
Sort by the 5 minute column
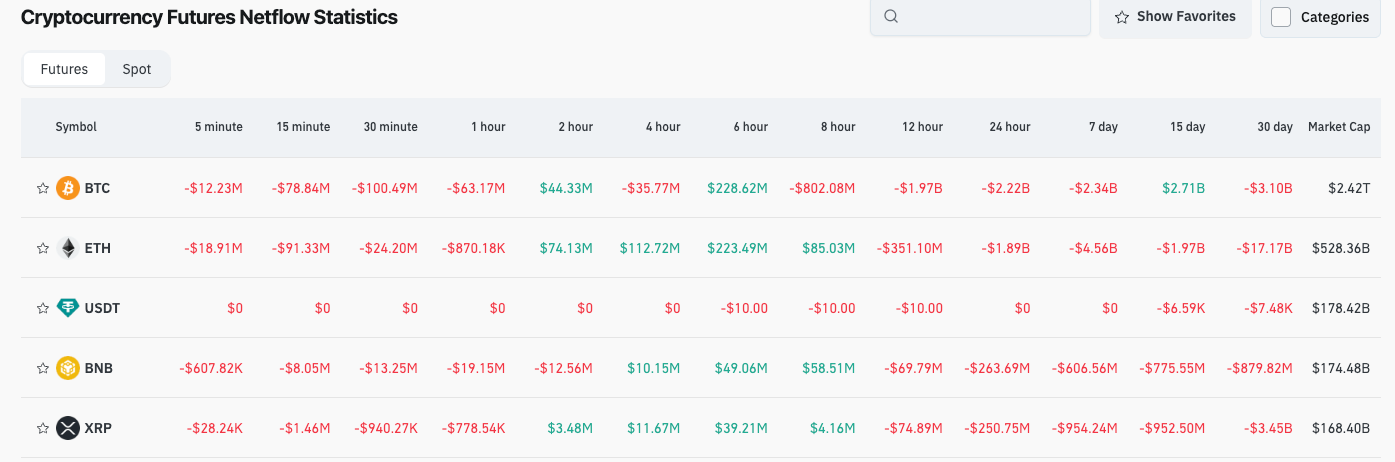[218, 127]
